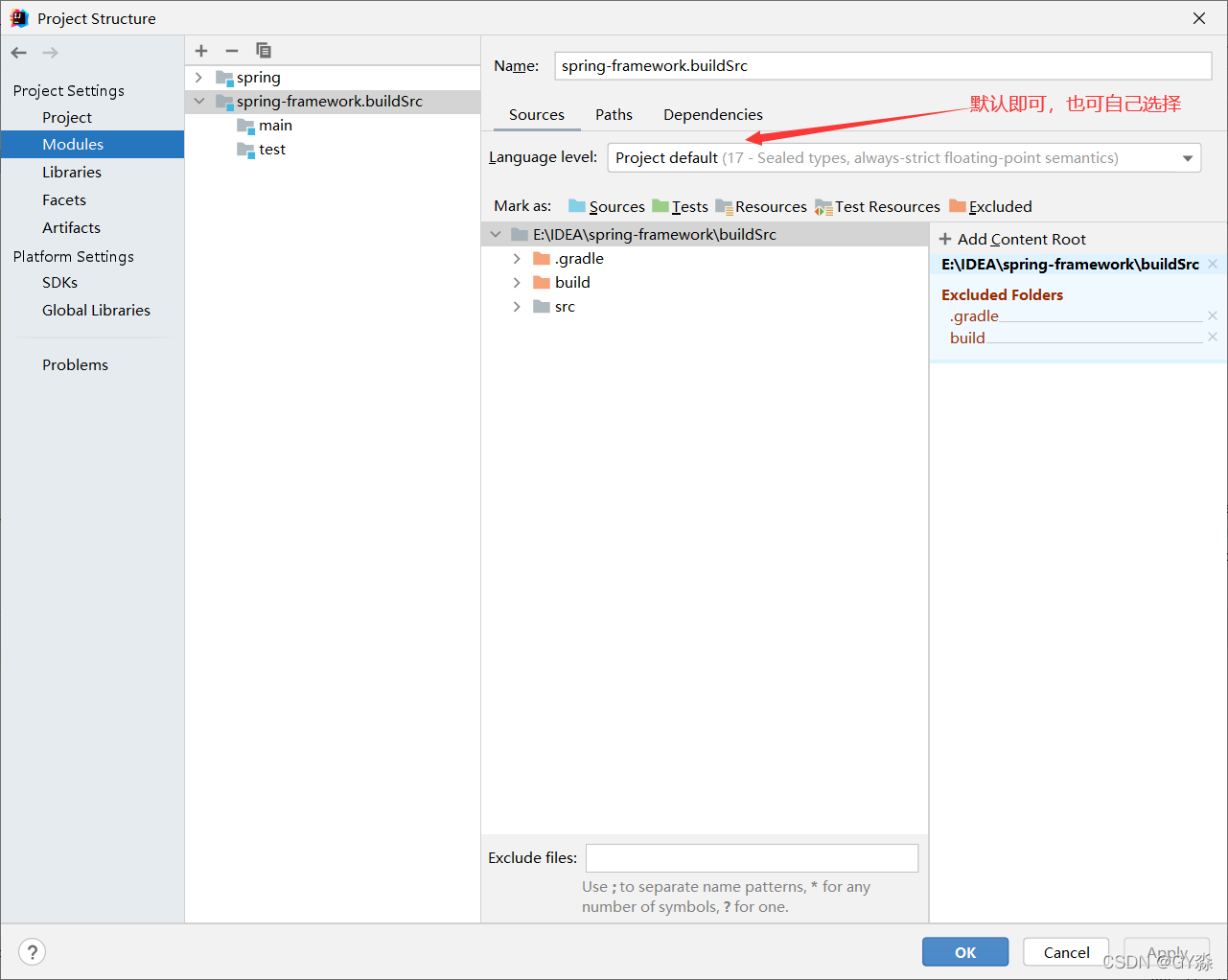Open the Modules settings page

click(x=92, y=145)
